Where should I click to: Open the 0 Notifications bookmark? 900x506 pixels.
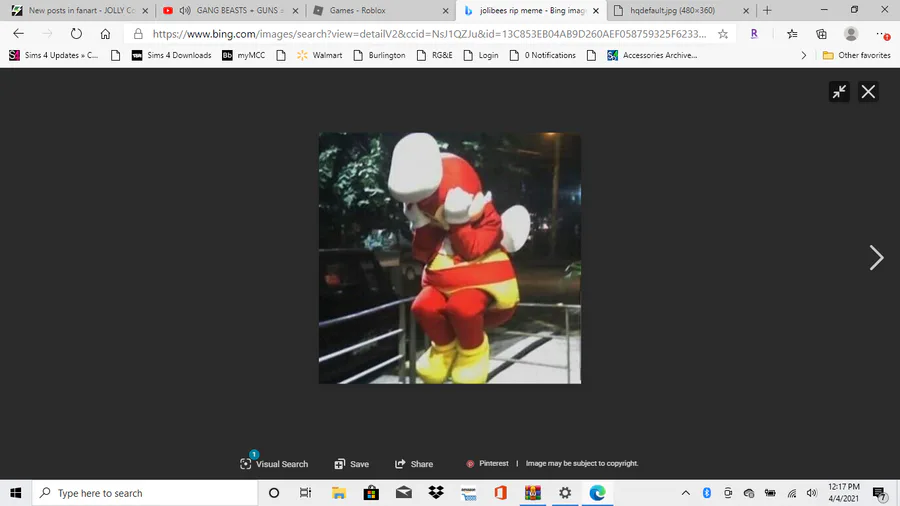[542, 55]
